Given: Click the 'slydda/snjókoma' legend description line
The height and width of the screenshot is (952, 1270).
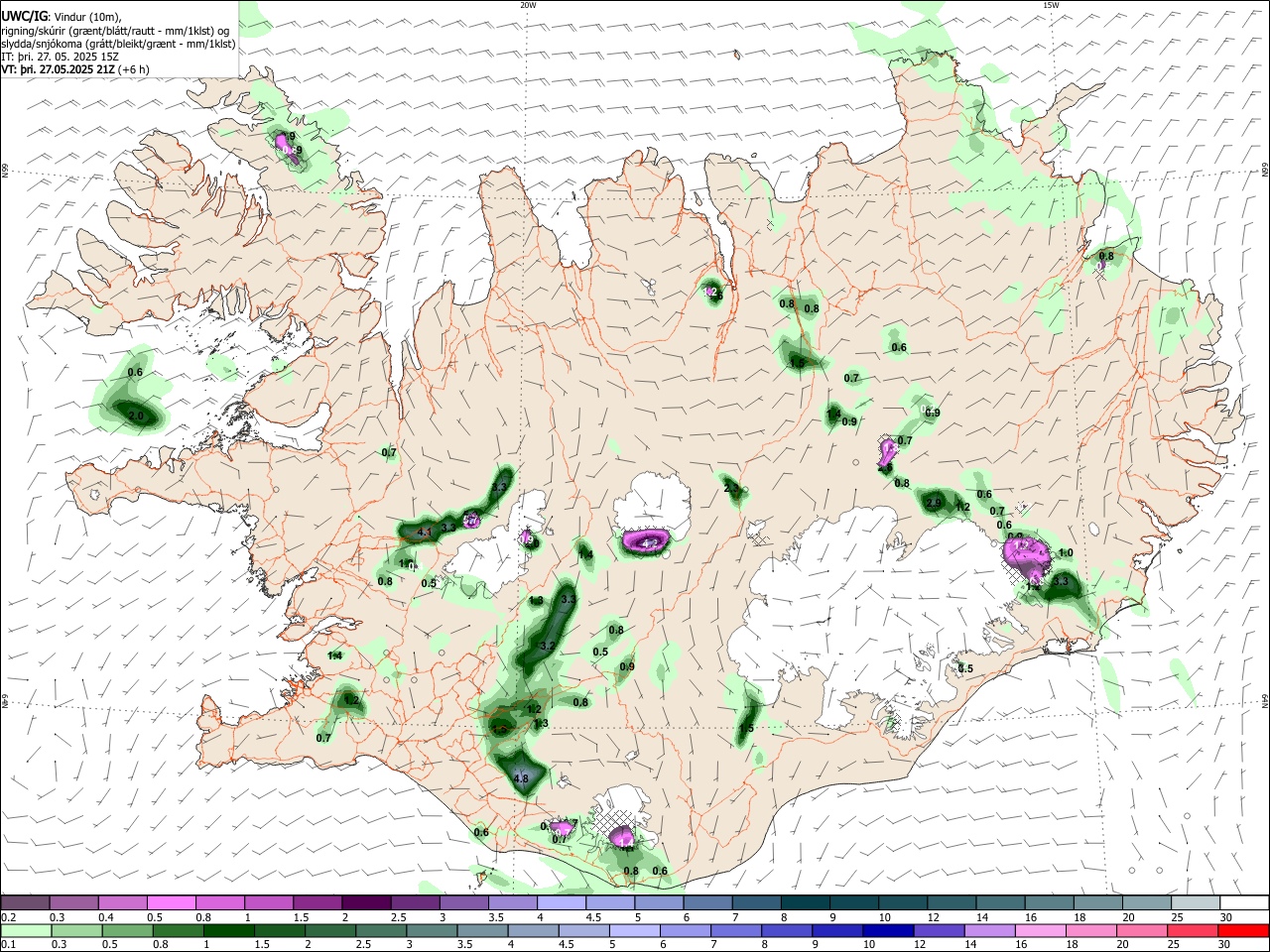Looking at the screenshot, I should click(x=119, y=44).
